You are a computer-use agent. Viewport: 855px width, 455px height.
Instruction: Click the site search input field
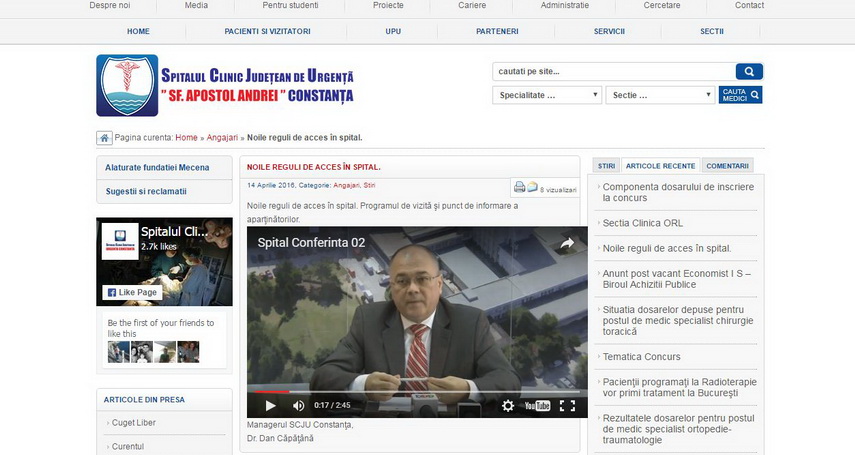pos(612,72)
